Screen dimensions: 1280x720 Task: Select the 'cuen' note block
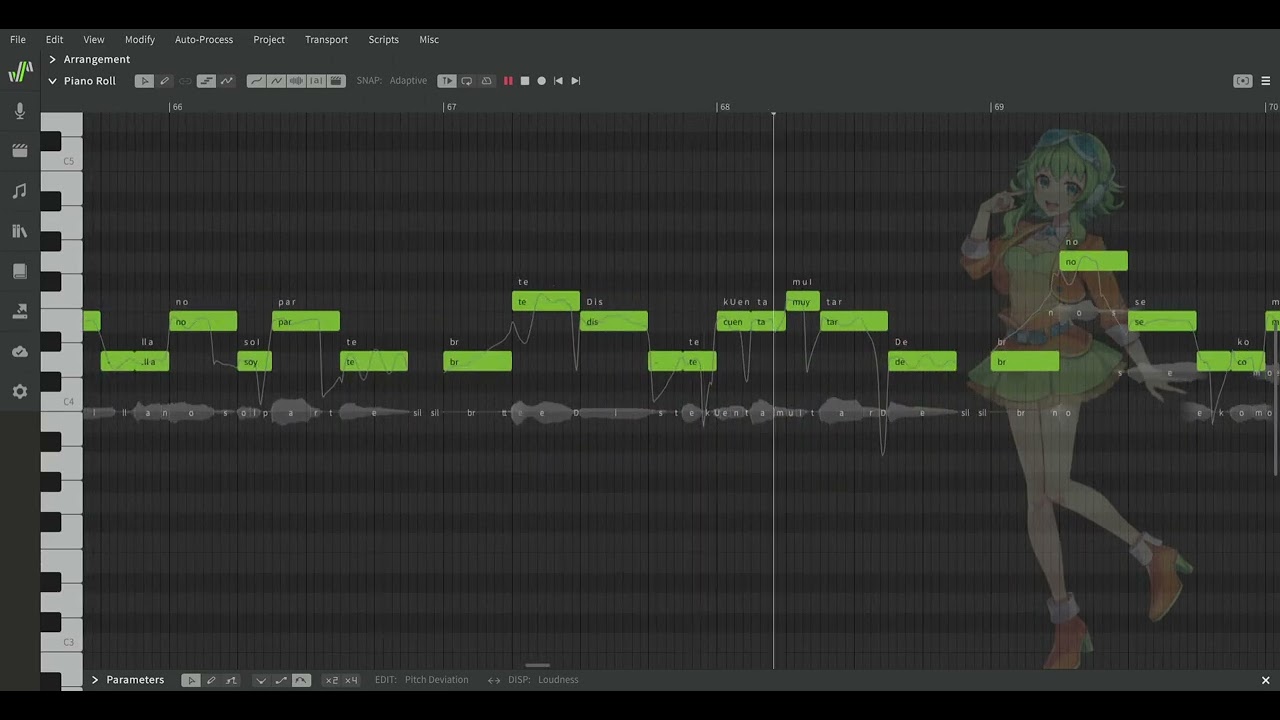[733, 322]
